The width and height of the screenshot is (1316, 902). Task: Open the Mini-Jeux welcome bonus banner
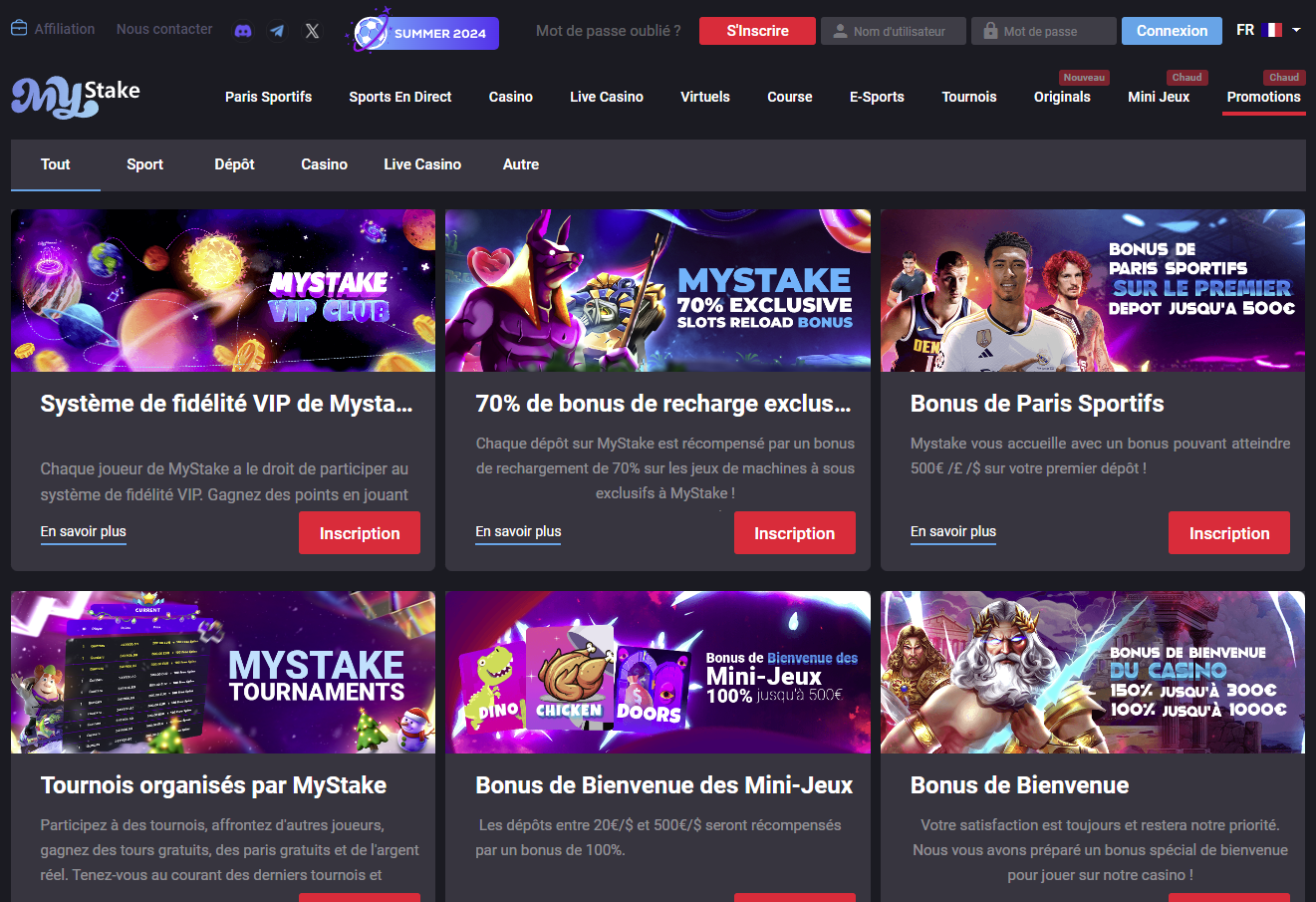(x=658, y=672)
